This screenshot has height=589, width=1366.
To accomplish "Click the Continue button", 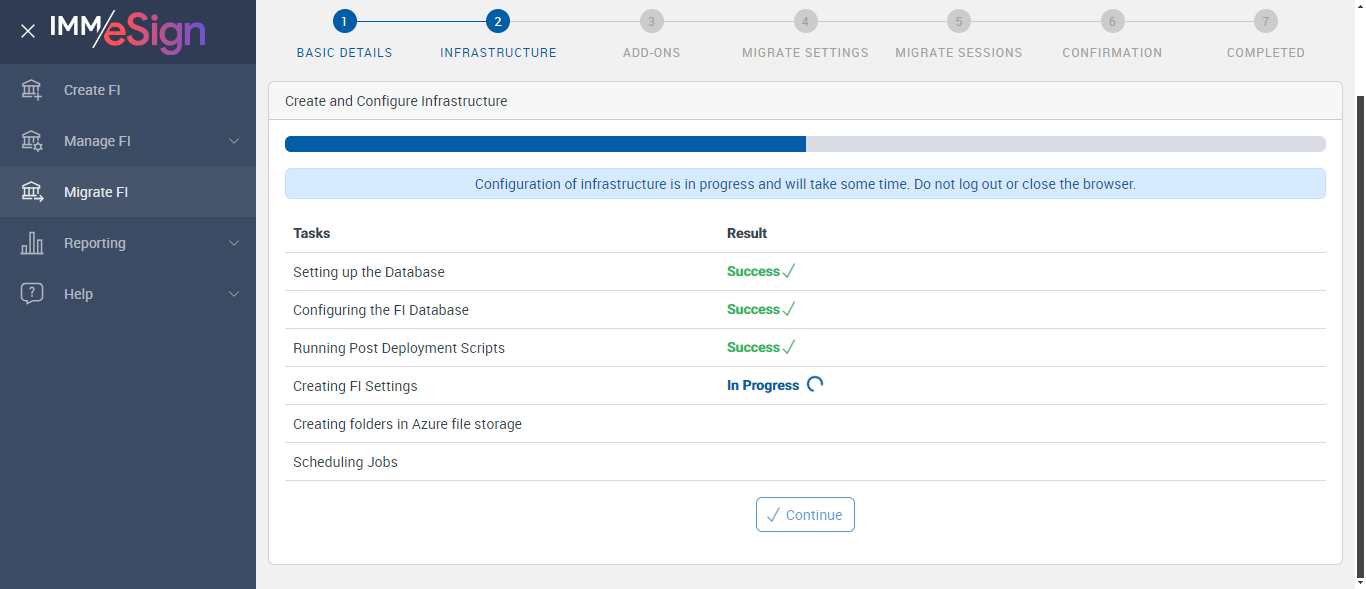I will click(805, 515).
